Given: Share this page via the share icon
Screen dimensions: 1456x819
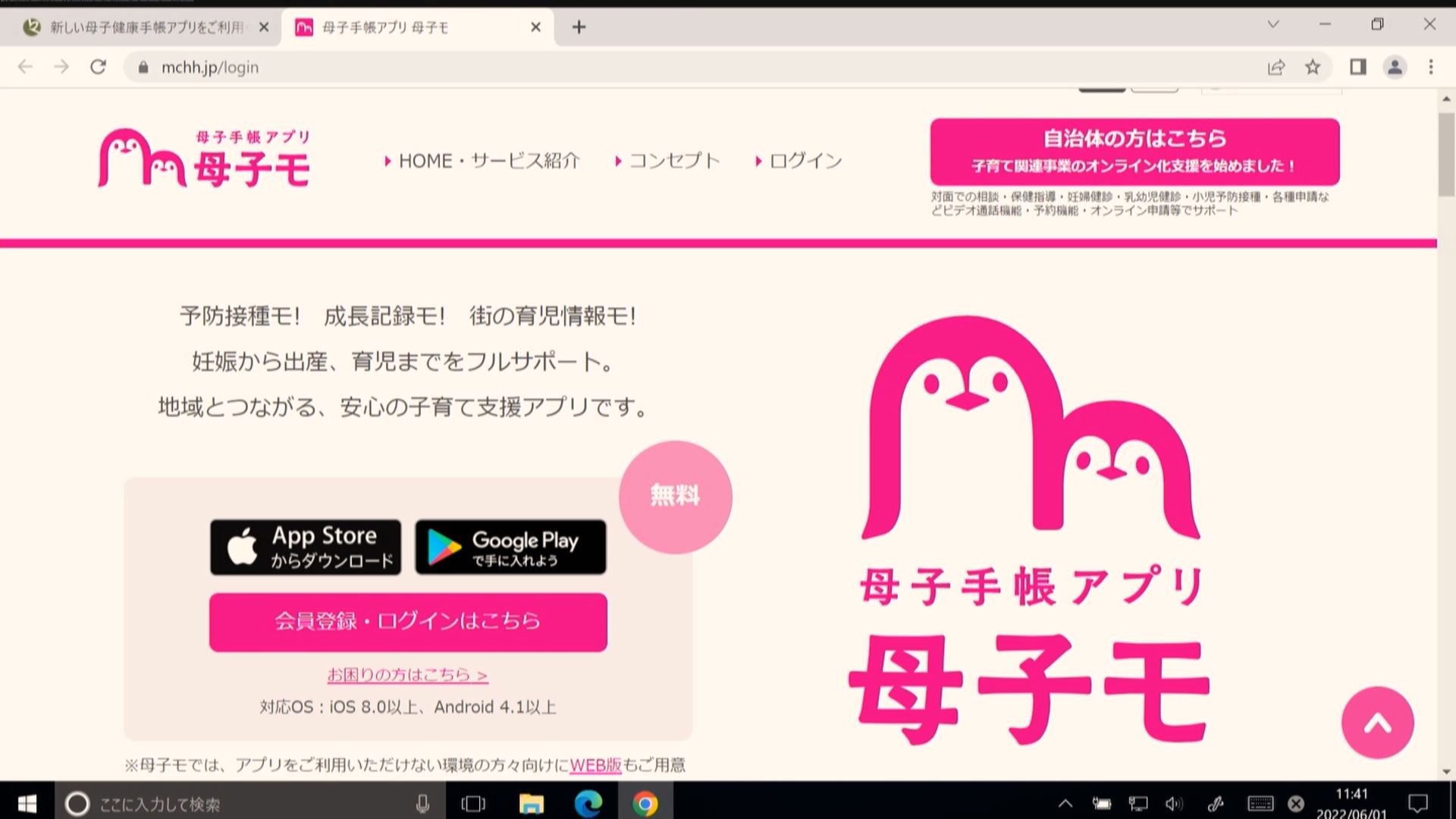Looking at the screenshot, I should point(1276,67).
